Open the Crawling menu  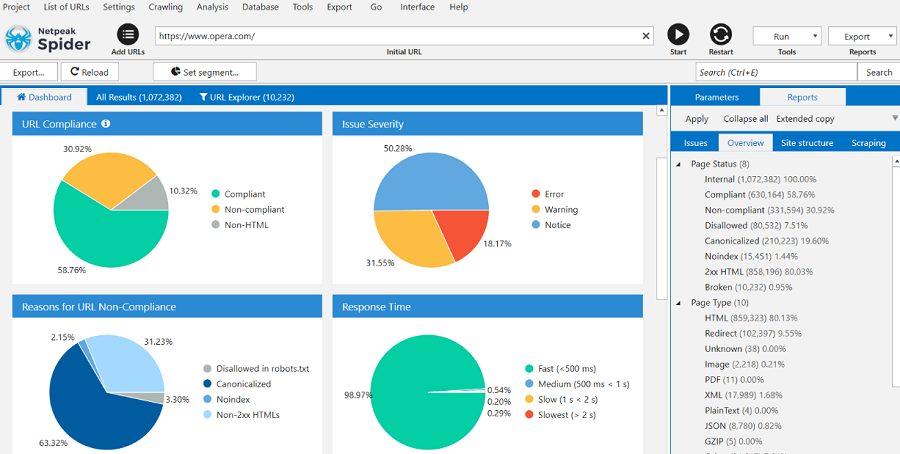coord(165,7)
